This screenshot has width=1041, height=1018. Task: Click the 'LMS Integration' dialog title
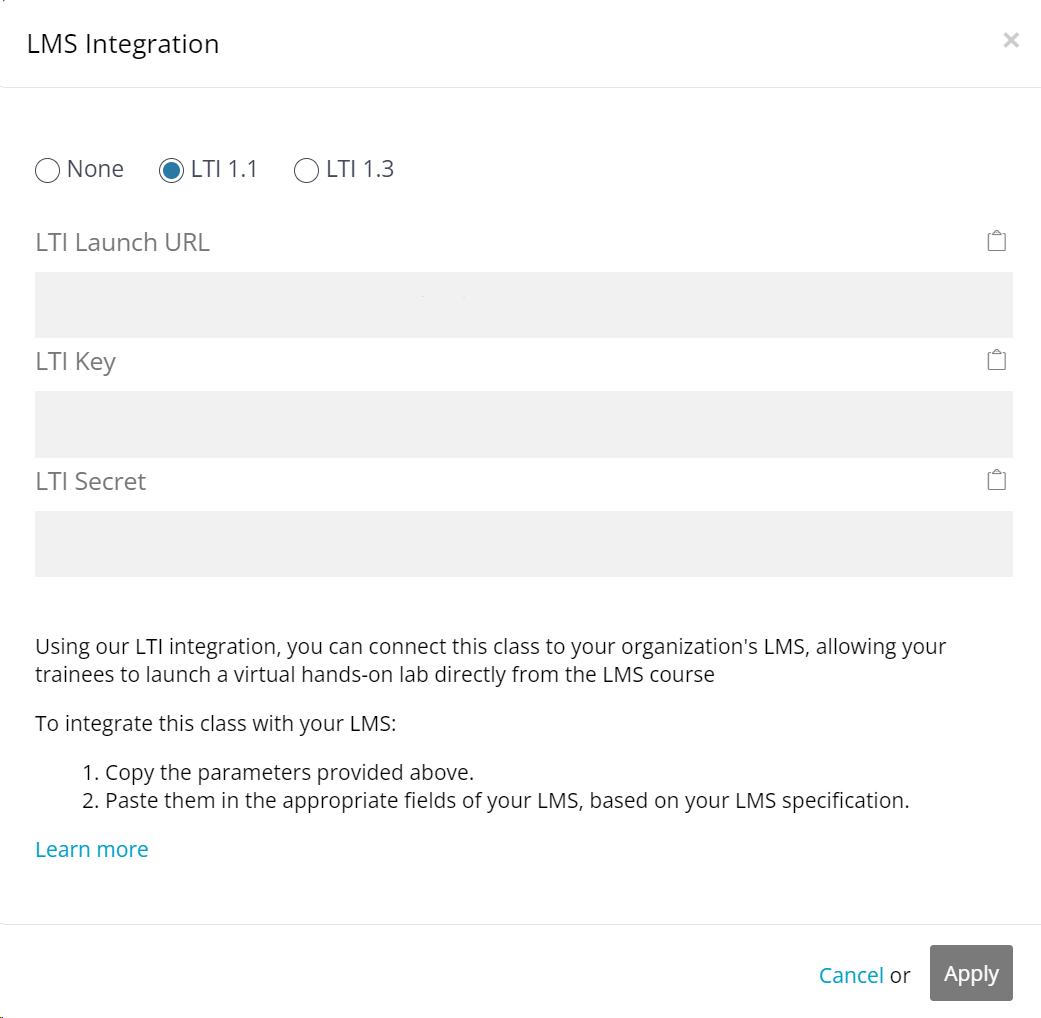[x=123, y=44]
